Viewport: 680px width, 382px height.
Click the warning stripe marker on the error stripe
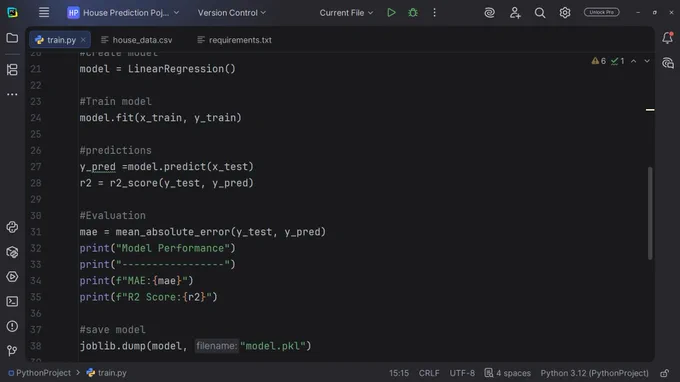pyautogui.click(x=650, y=110)
